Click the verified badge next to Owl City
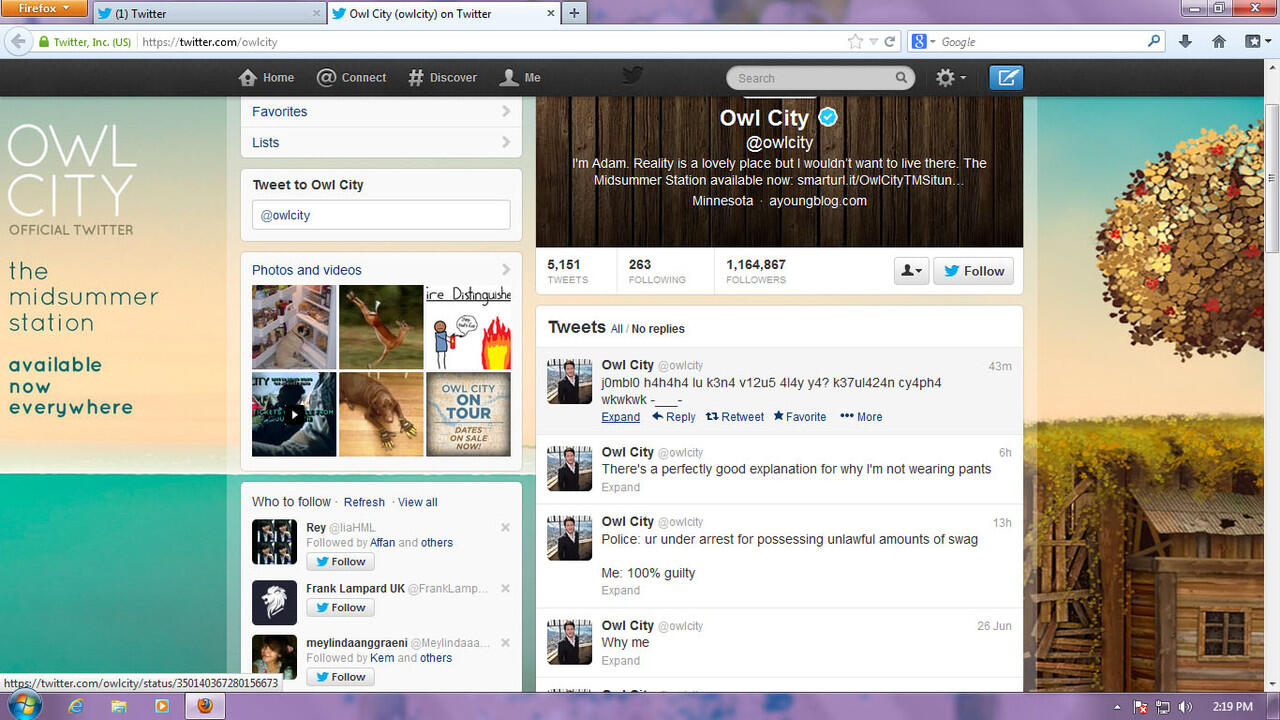The height and width of the screenshot is (720, 1280). [x=828, y=118]
